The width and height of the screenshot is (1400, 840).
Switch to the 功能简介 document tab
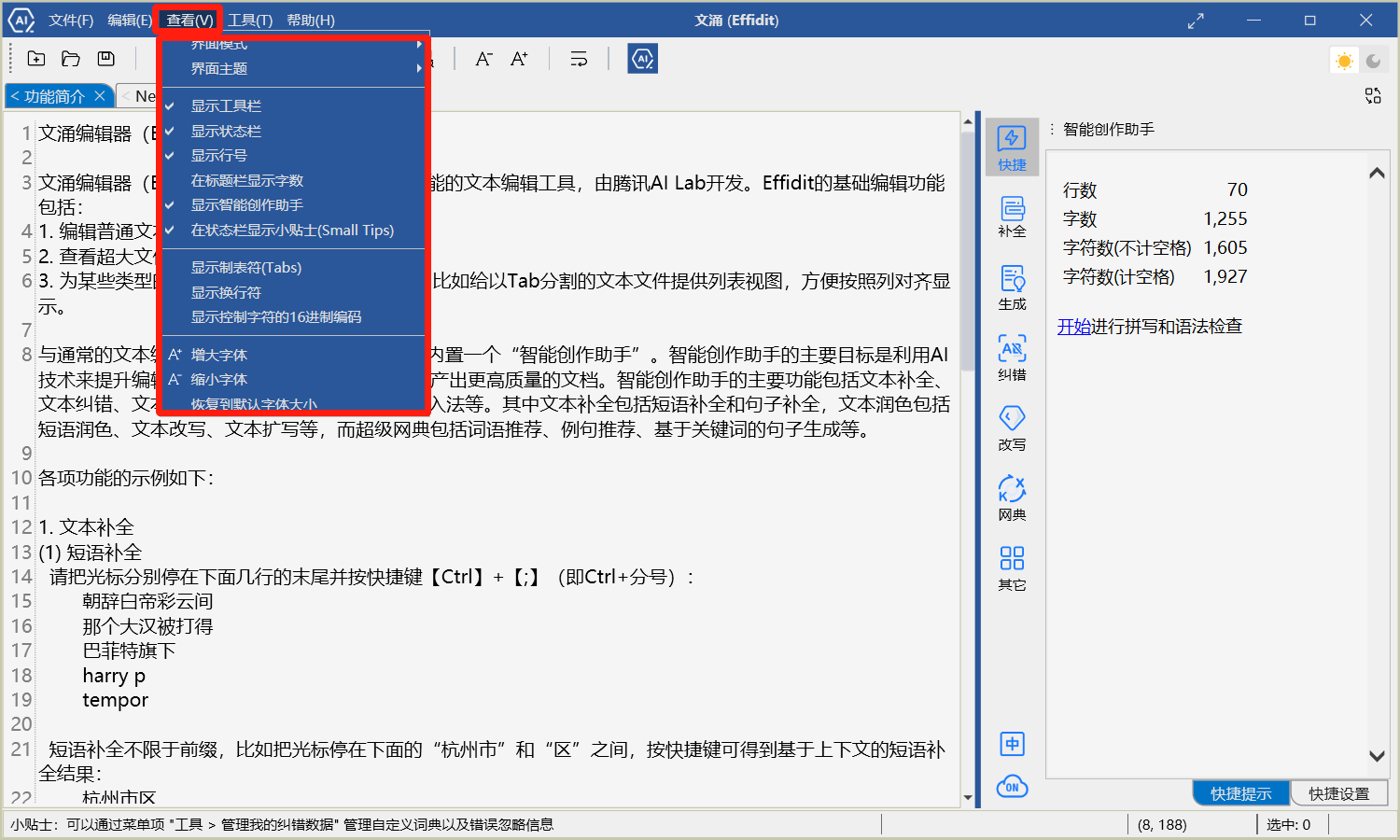[53, 96]
